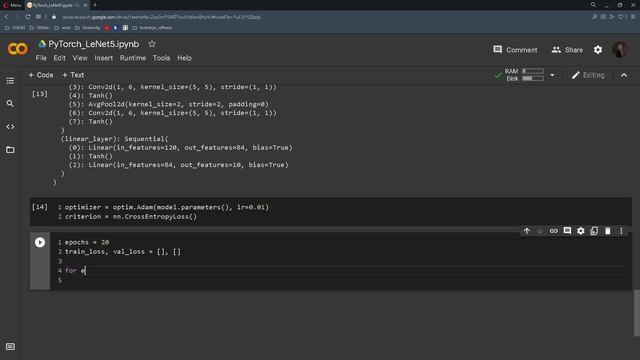Click the train_loss, val_loss line
Screen dimensions: 640x360
[122, 252]
